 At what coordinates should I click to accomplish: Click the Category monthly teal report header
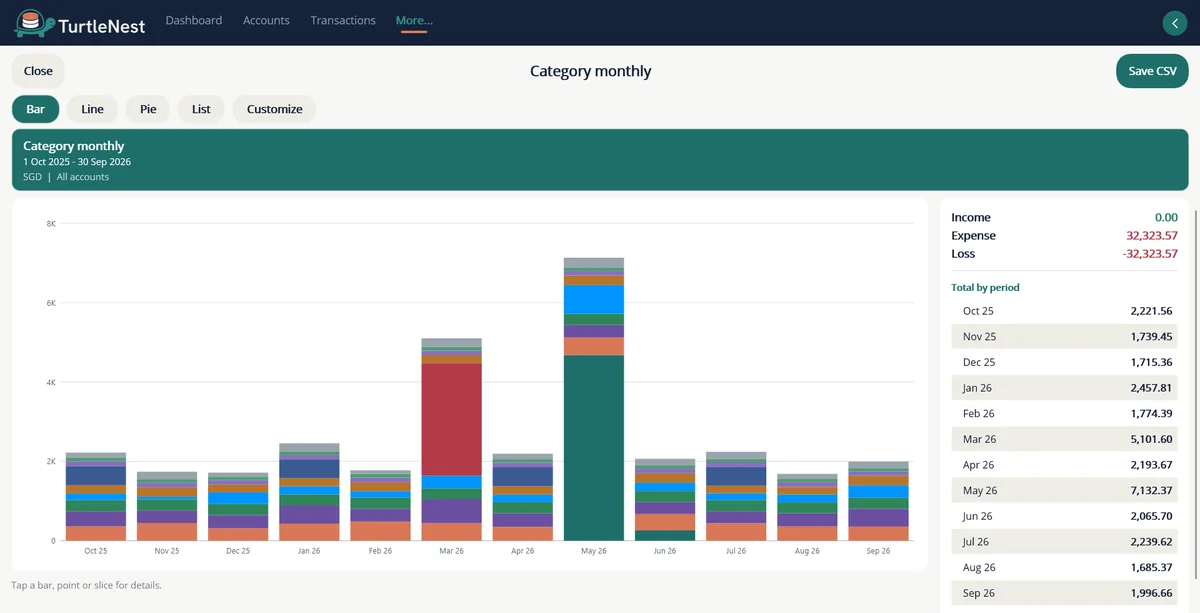pos(600,160)
